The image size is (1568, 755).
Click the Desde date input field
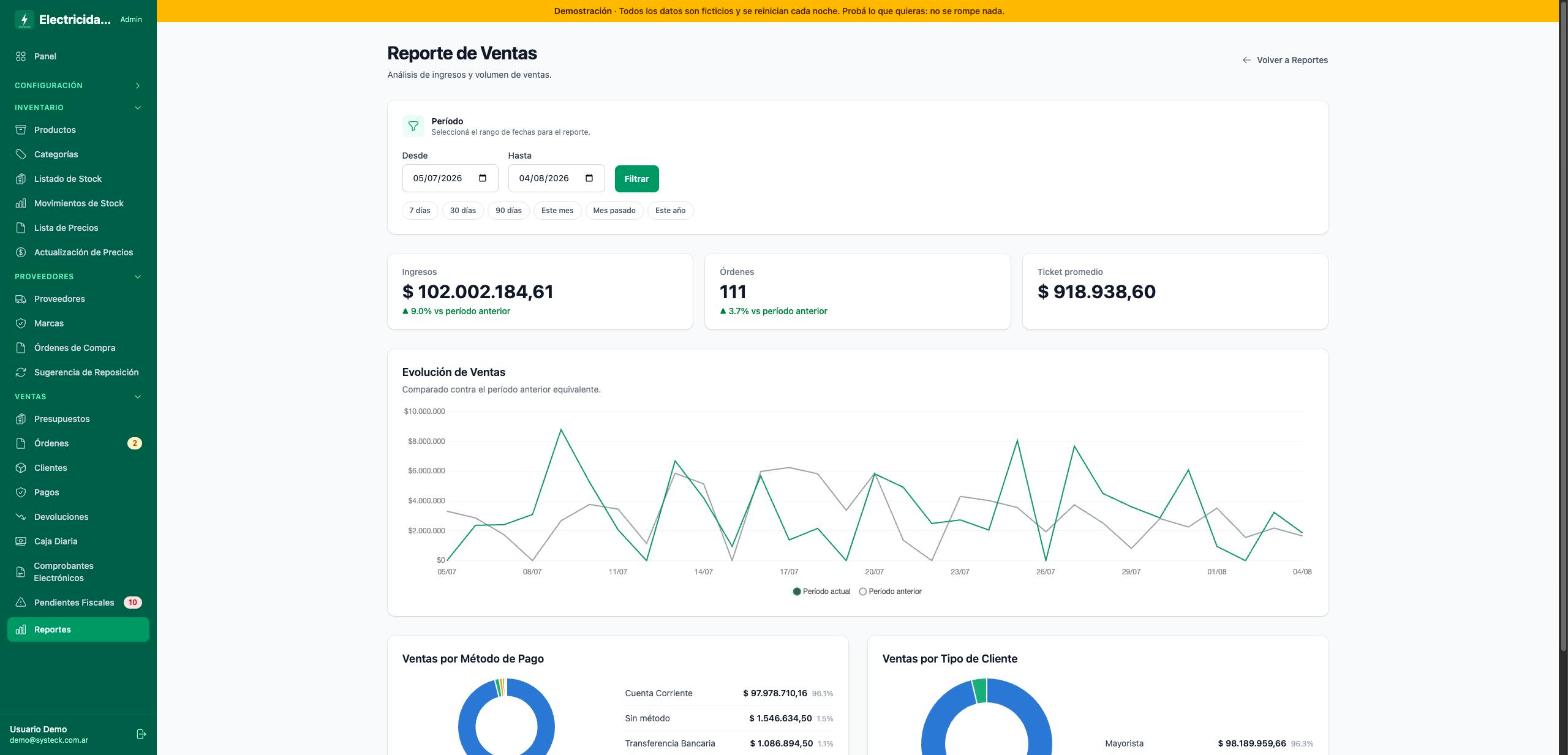450,178
